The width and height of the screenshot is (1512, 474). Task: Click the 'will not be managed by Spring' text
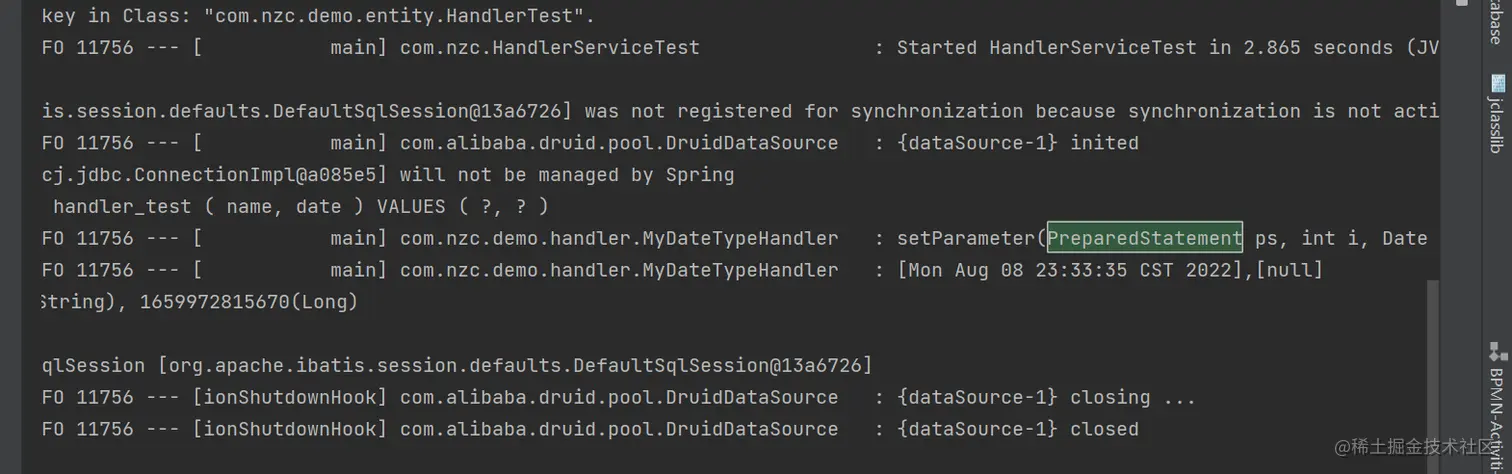click(x=567, y=175)
